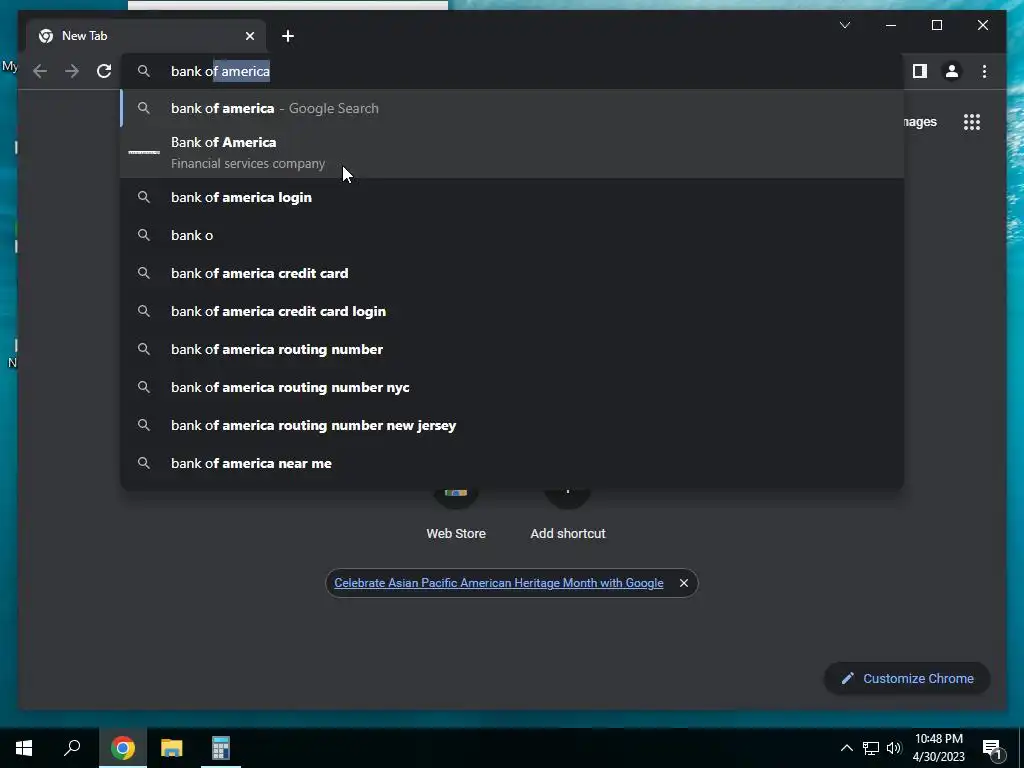Select Bank of America financial services company suggestion
Viewport: 1024px width, 768px height.
click(x=512, y=152)
